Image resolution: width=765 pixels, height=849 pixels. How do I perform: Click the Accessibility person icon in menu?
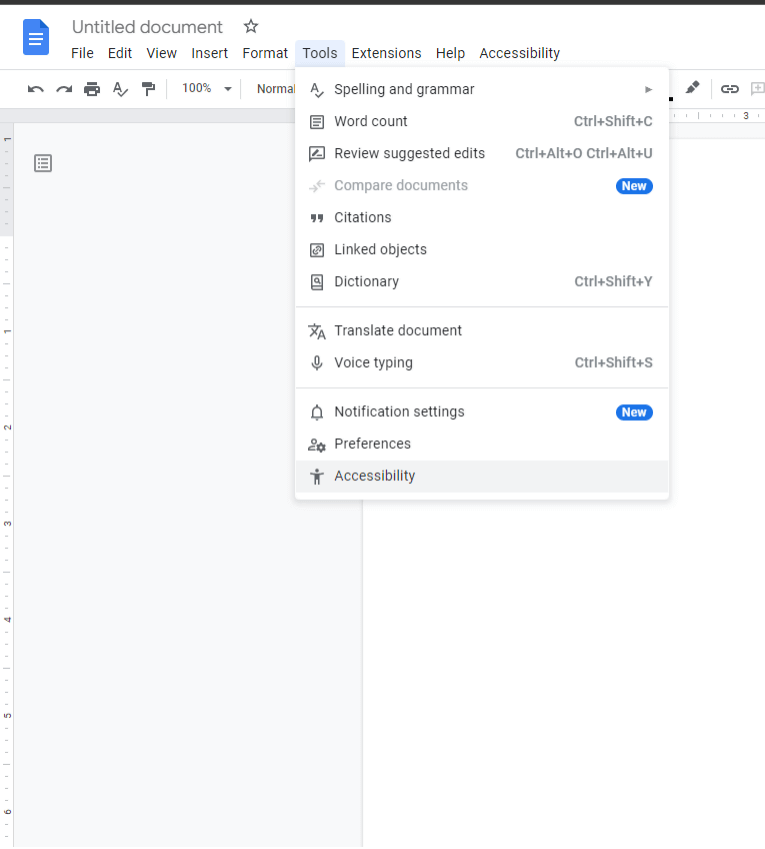coord(317,476)
